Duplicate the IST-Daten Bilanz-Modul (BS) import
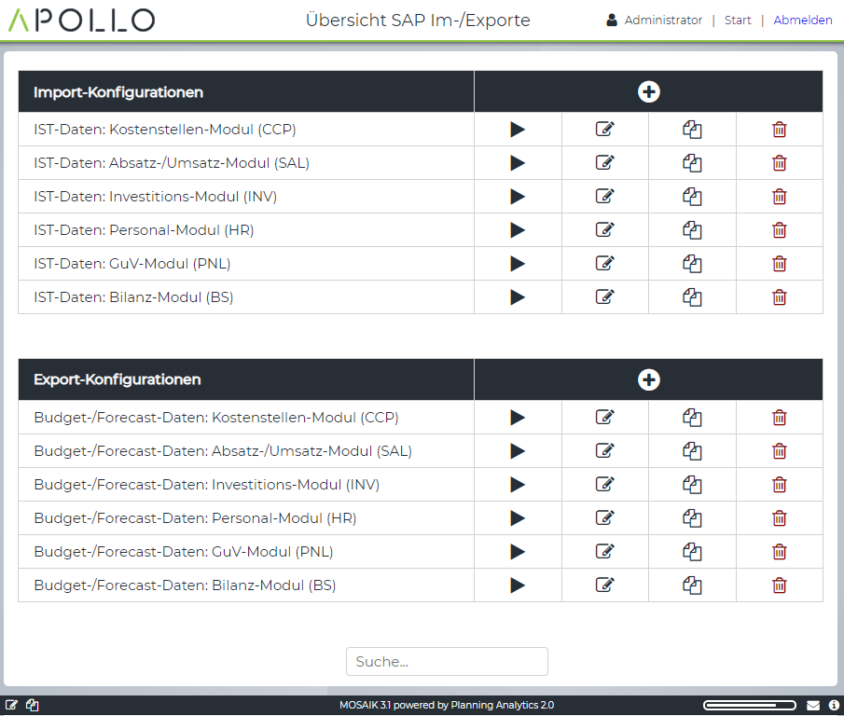Viewport: 844px width, 716px height. [692, 297]
